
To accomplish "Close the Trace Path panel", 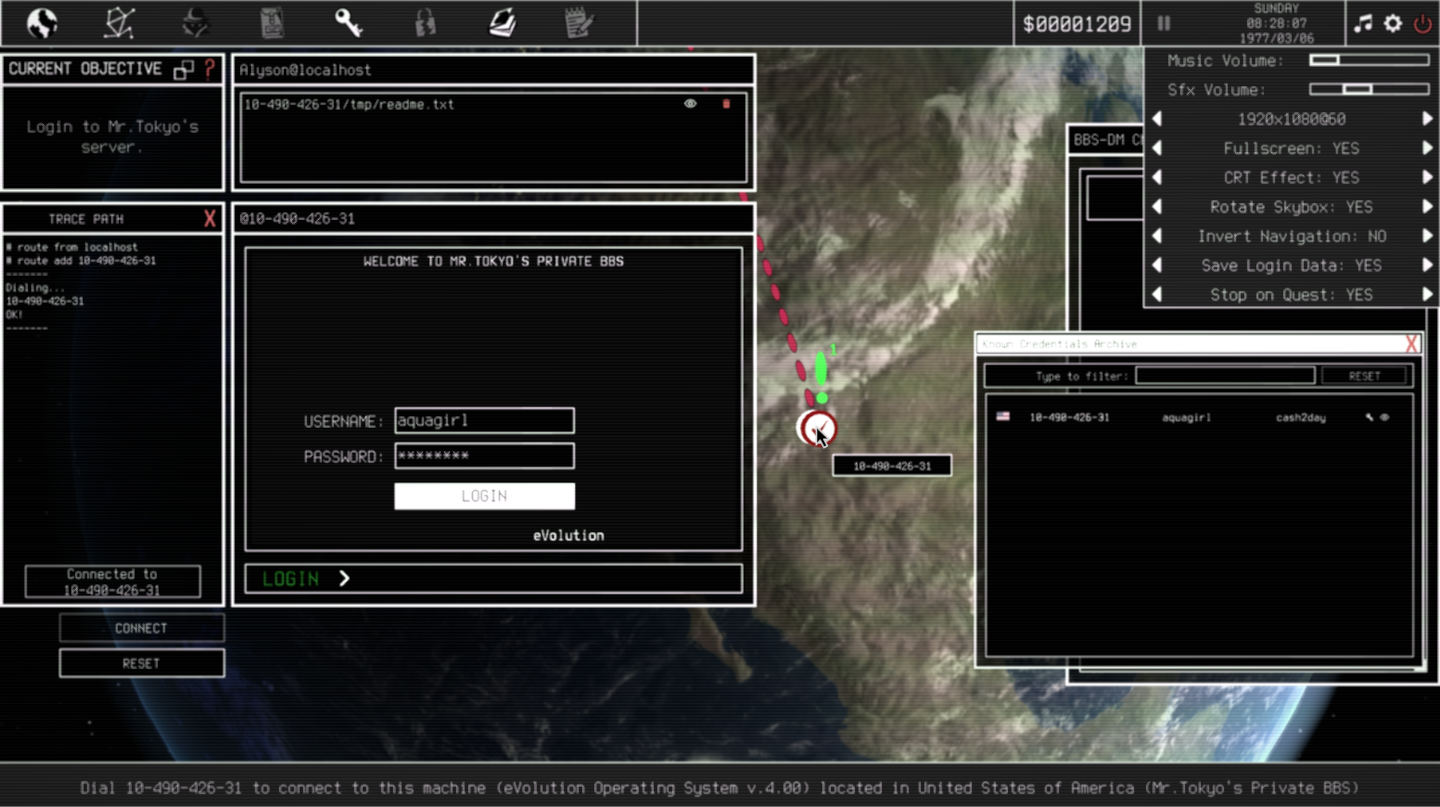I will click(210, 219).
